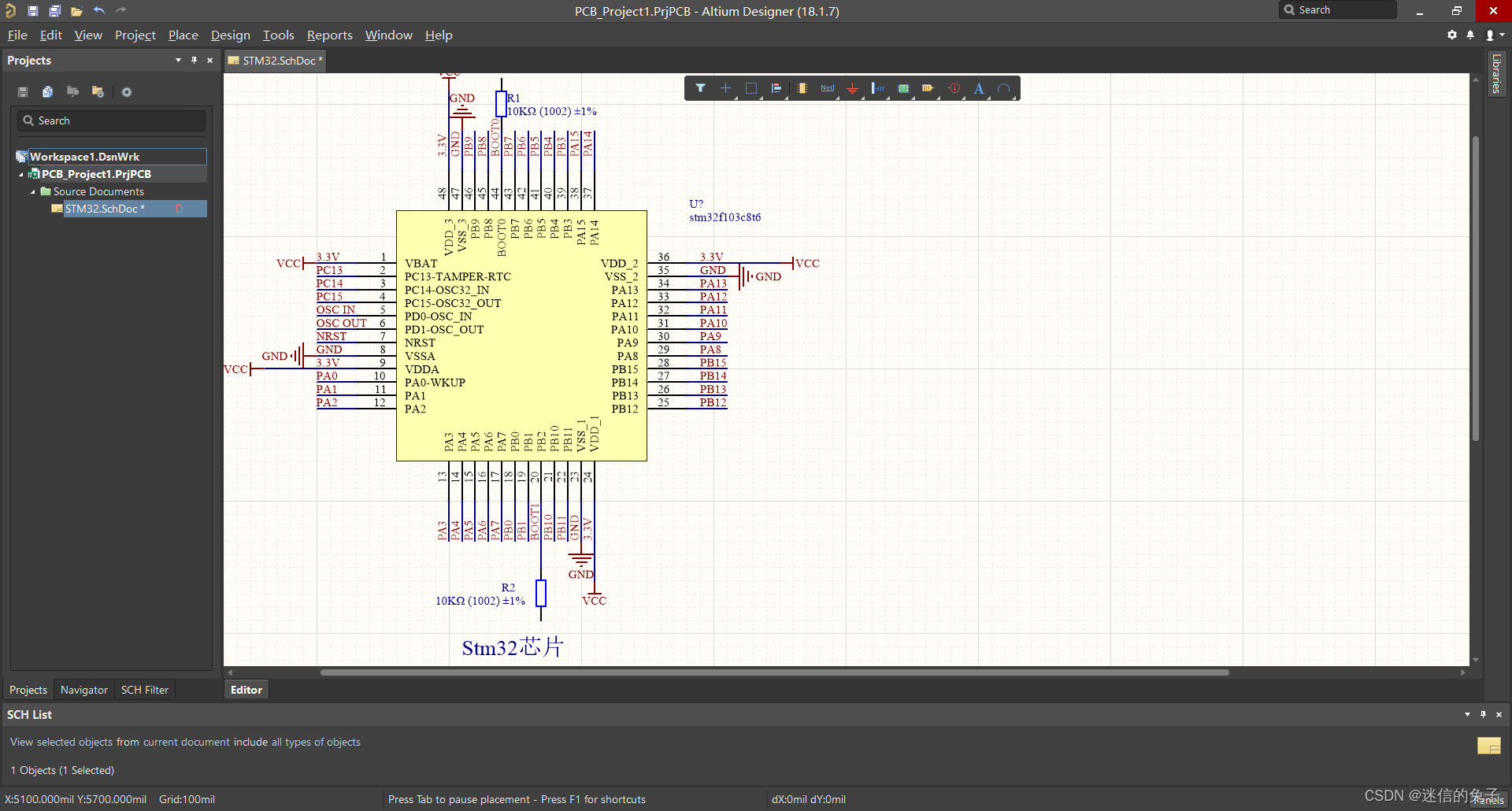
Task: Click the horizontal scrollbar under the schematic
Action: [774, 672]
